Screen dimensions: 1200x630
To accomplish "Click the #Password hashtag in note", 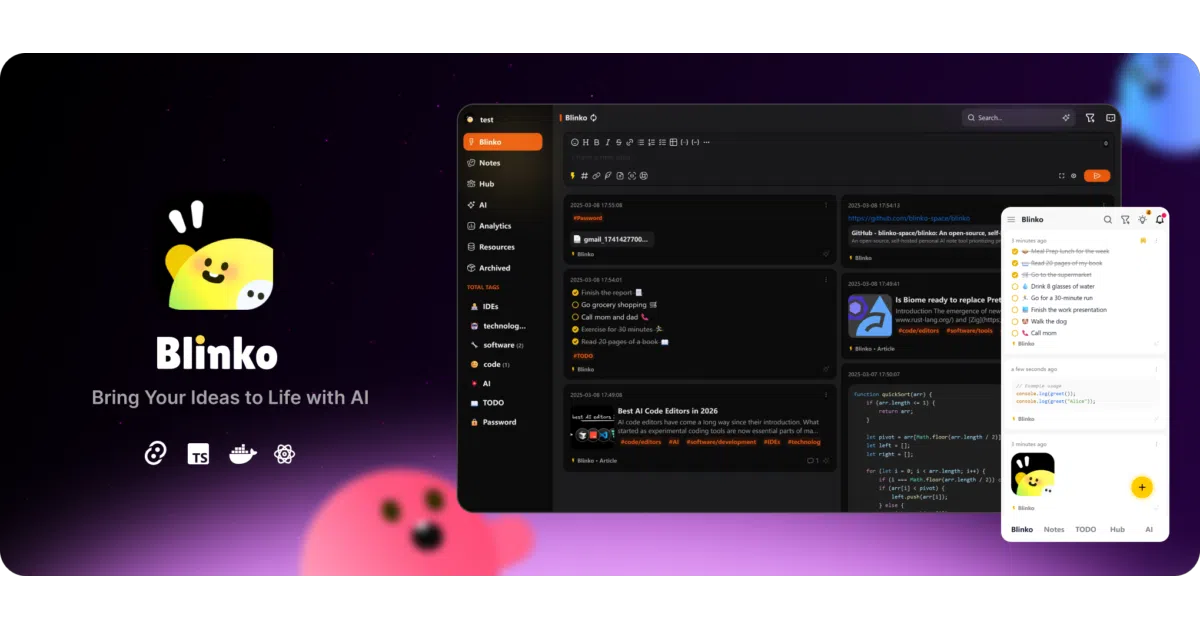I will [588, 218].
